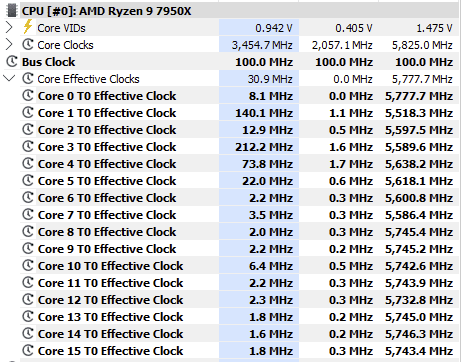Click the clock icon beside Bus Clock

(x=12, y=61)
